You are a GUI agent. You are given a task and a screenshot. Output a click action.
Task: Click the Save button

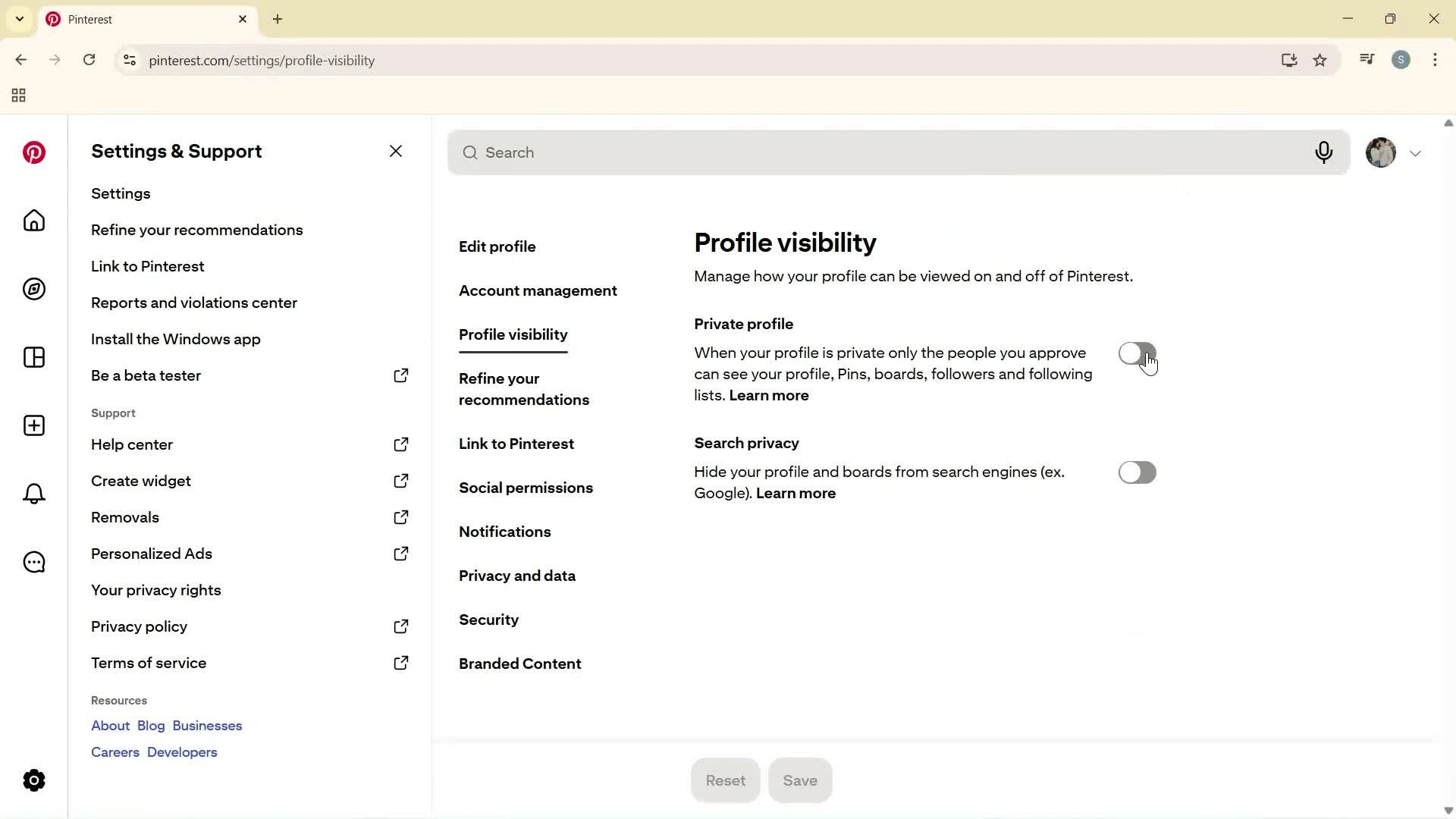(x=800, y=780)
